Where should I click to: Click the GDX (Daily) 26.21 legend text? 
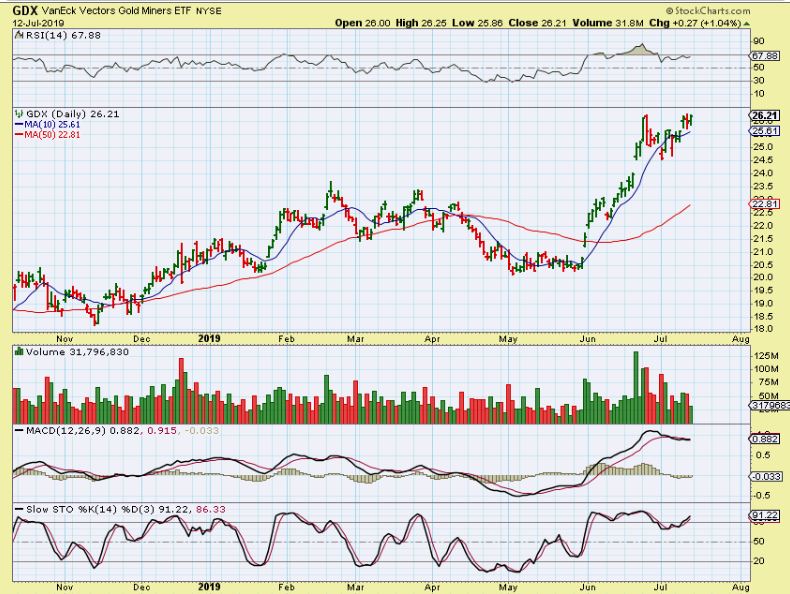point(73,114)
